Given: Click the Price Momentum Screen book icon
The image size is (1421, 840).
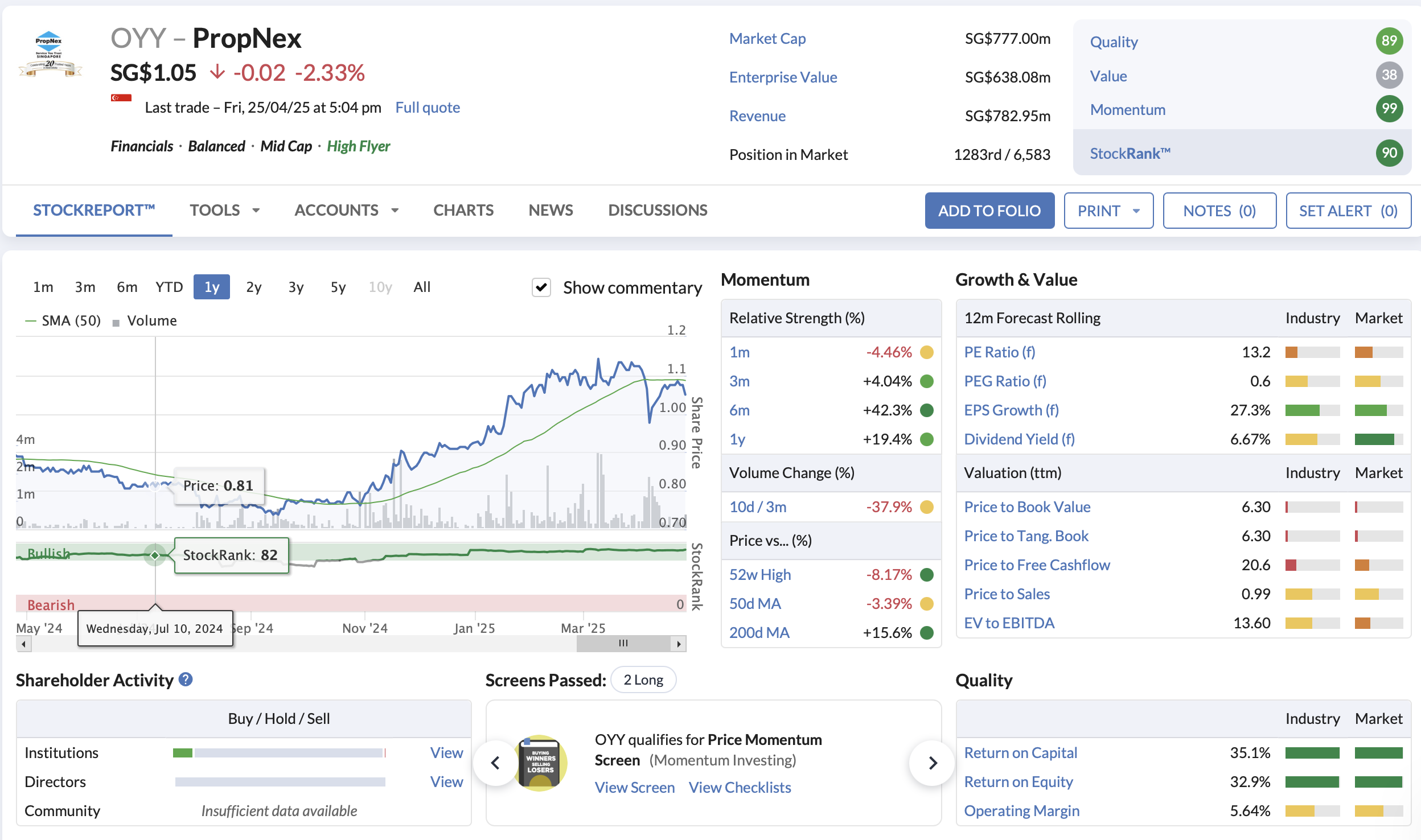Looking at the screenshot, I should coord(540,763).
